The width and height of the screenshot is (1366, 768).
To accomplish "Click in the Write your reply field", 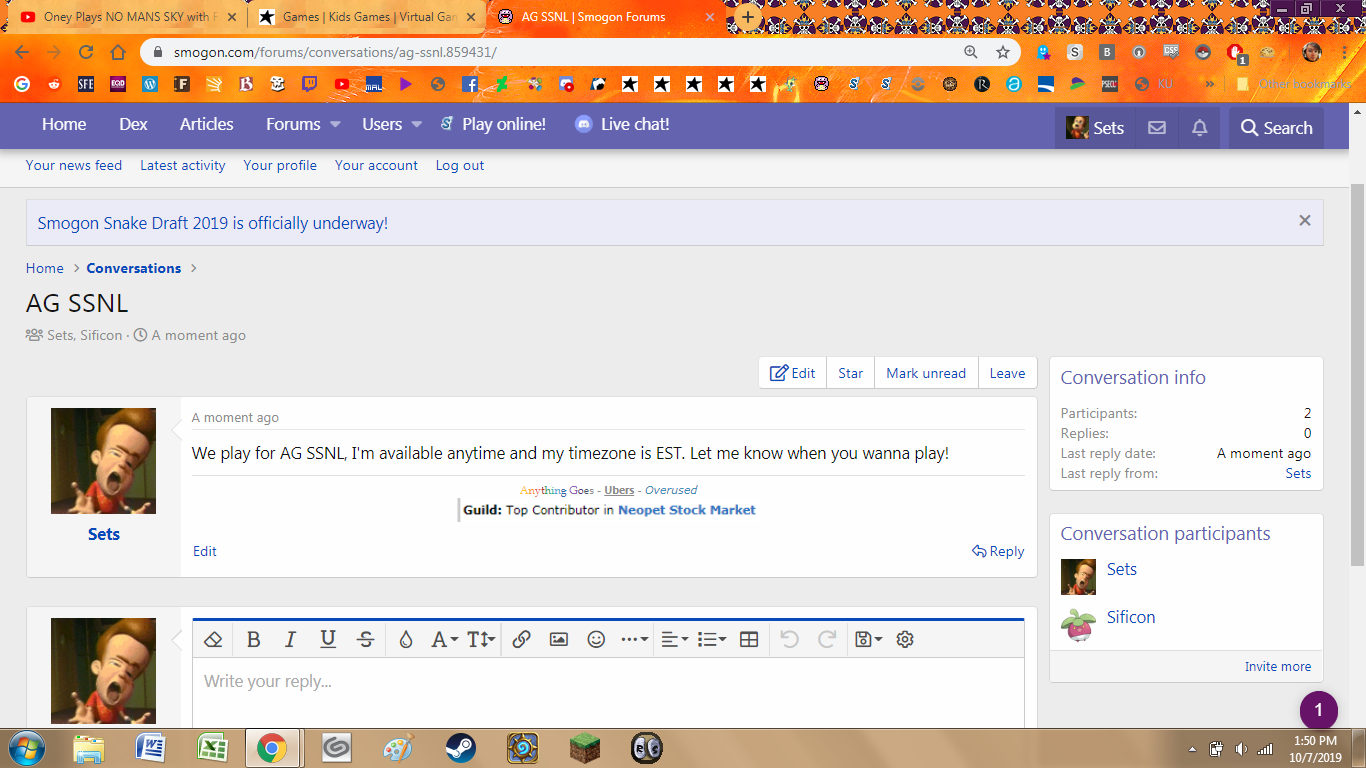I will [608, 690].
